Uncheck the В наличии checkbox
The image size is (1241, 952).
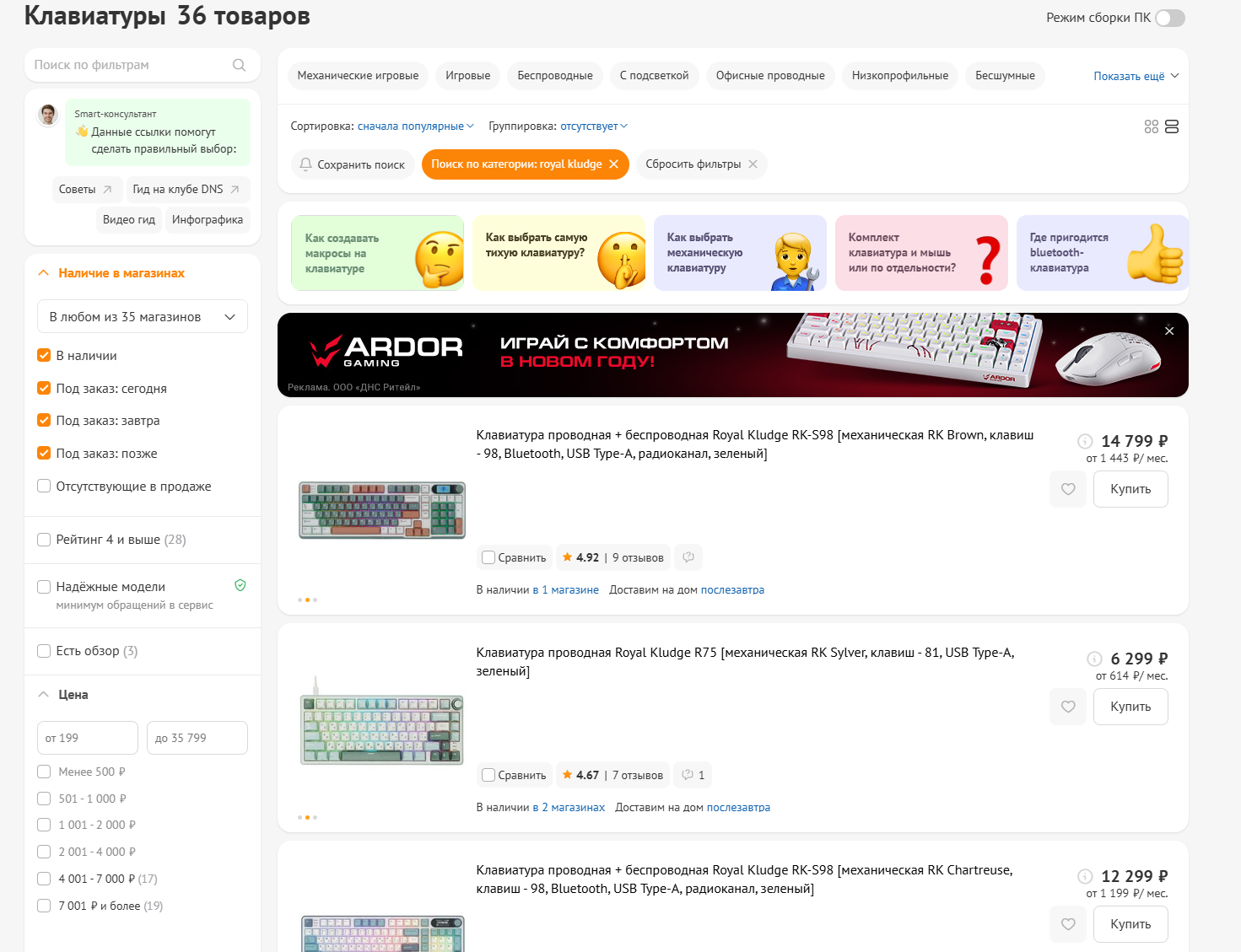[44, 356]
